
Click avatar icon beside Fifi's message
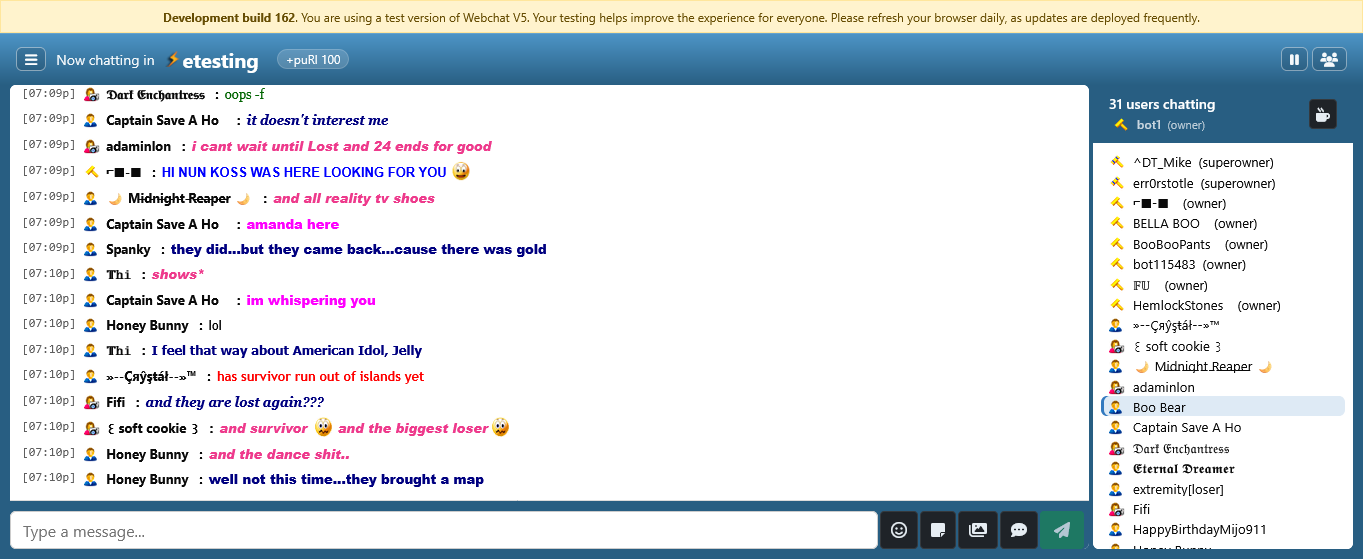click(x=91, y=402)
